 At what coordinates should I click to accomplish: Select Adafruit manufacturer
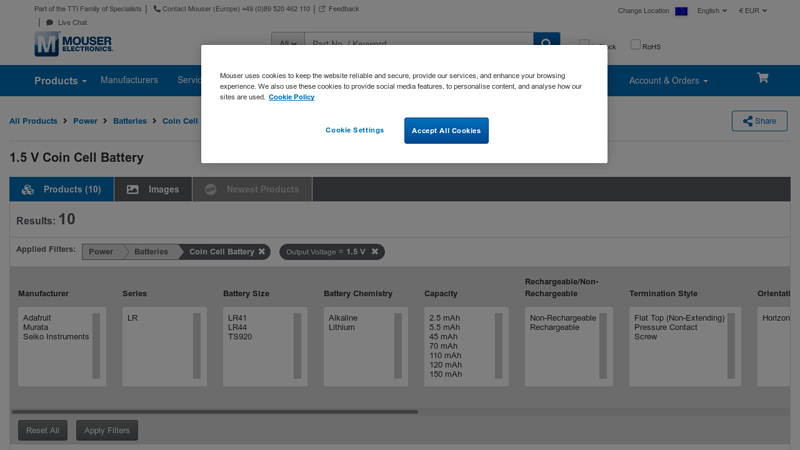[37, 318]
